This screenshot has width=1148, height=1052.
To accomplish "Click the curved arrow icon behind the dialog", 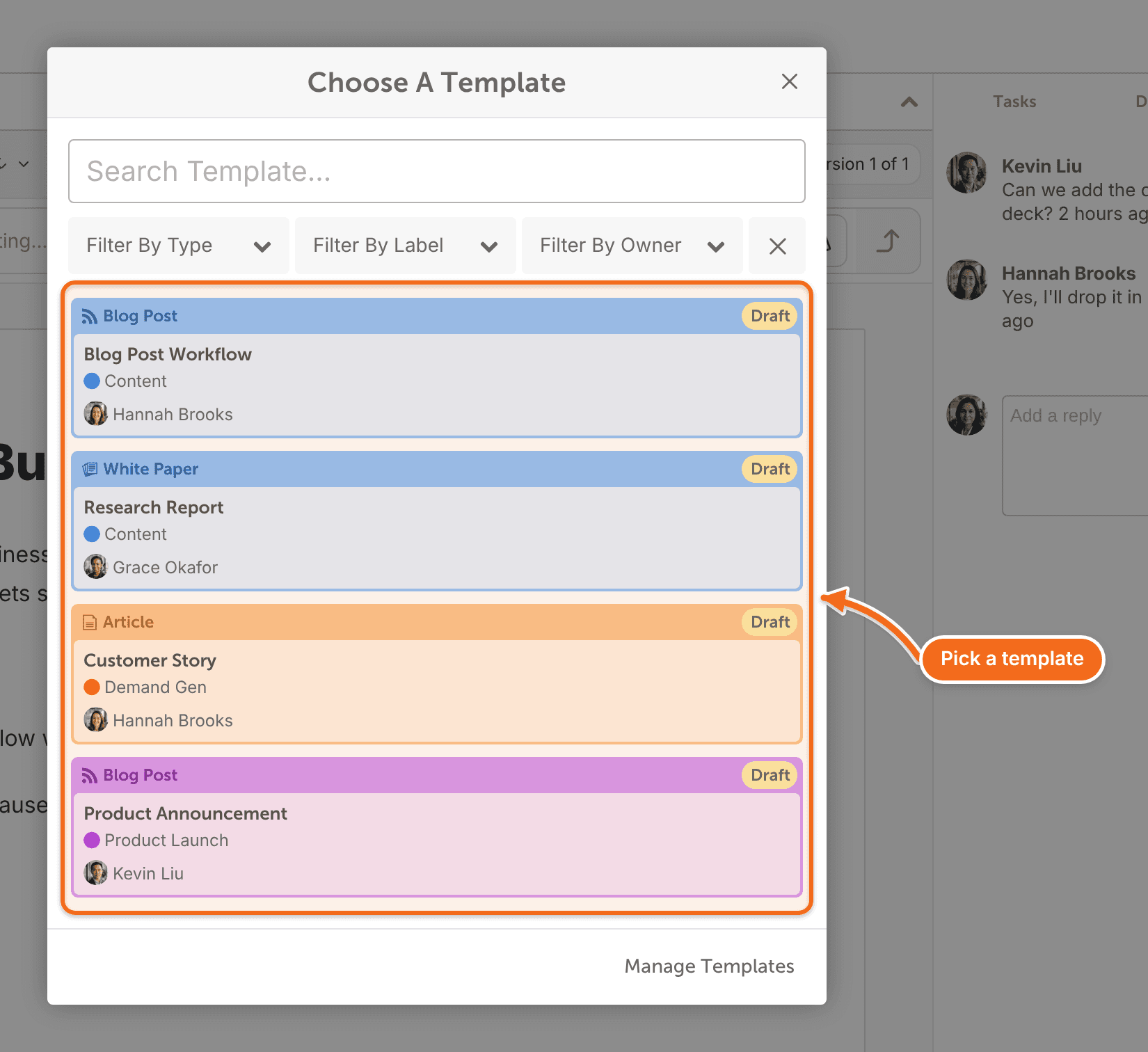I will point(888,241).
